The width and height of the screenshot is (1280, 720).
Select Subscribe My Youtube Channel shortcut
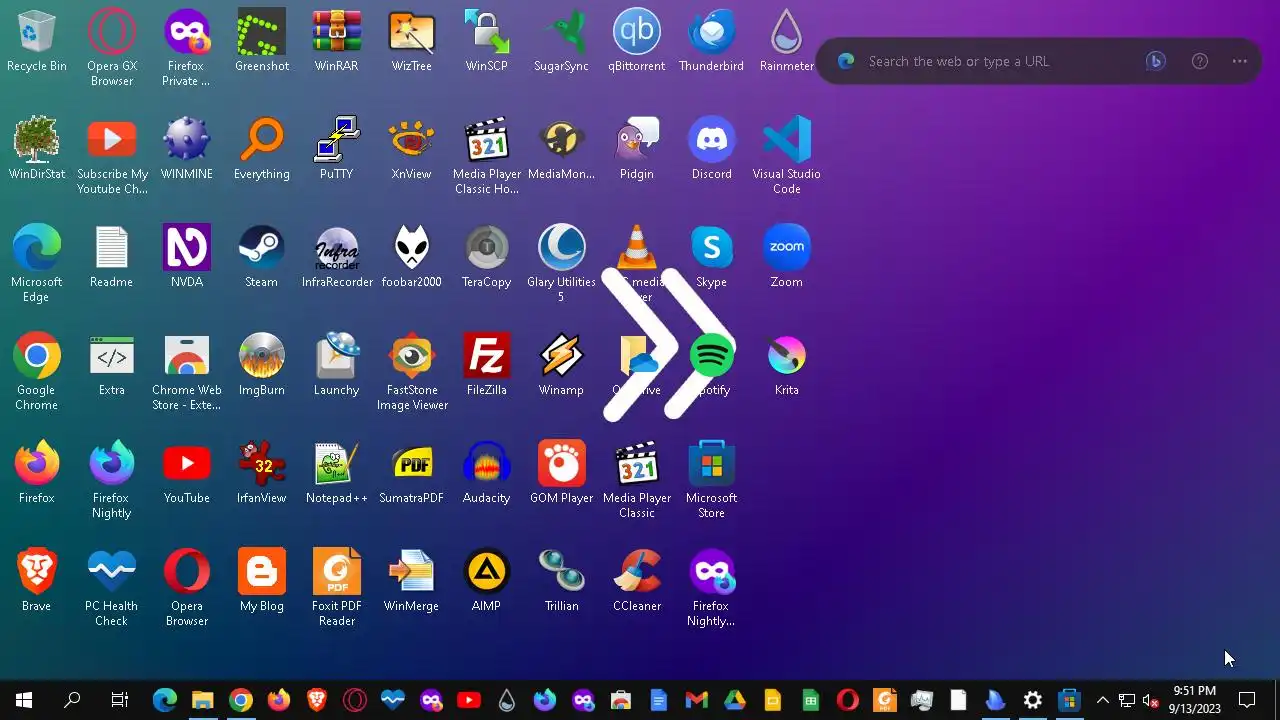click(x=111, y=156)
